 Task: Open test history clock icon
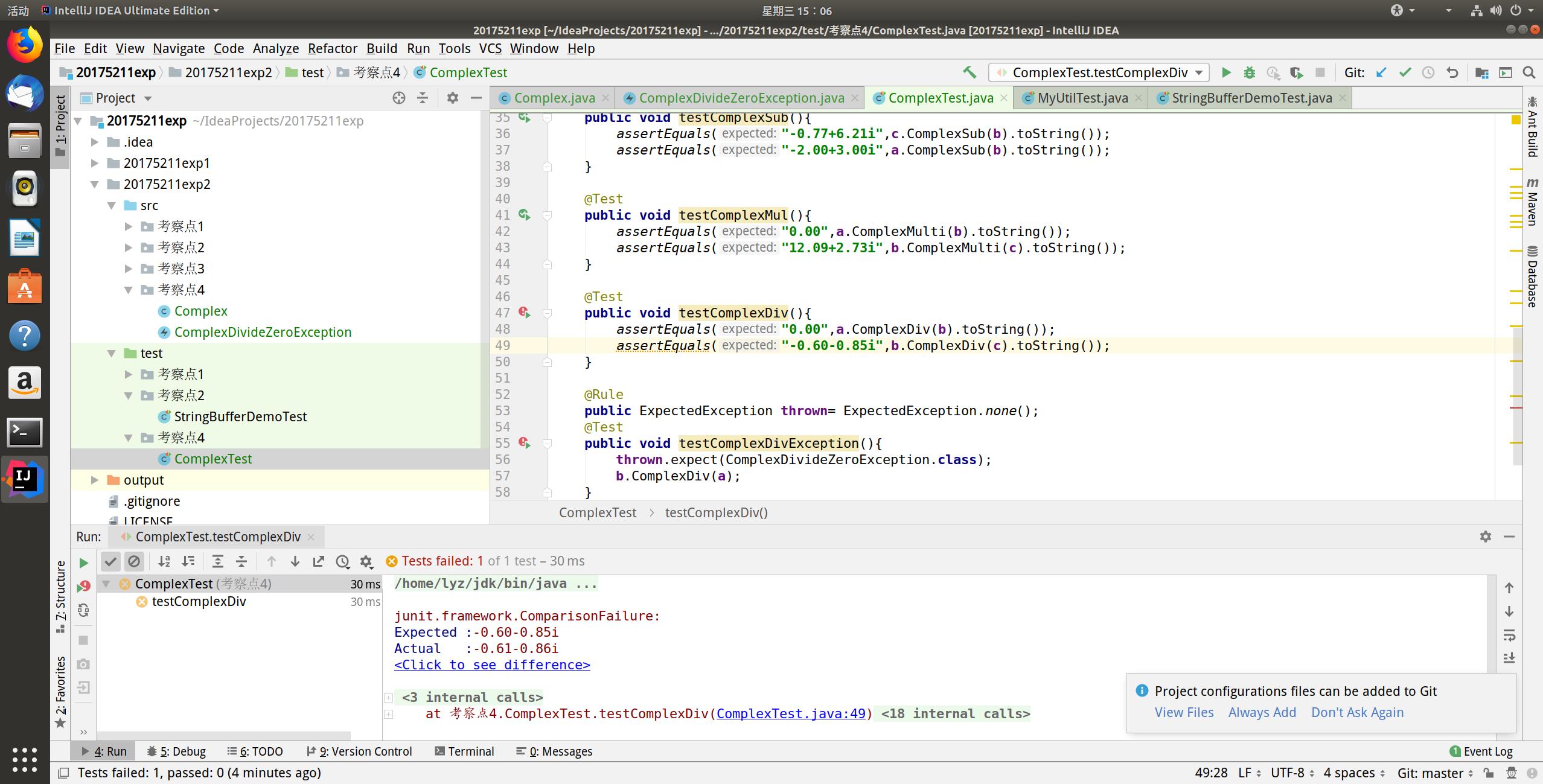point(342,561)
